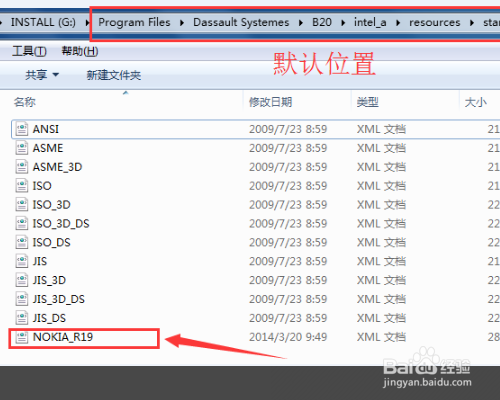500x400 pixels.
Task: Select the ISO_DS file icon
Action: pos(22,242)
